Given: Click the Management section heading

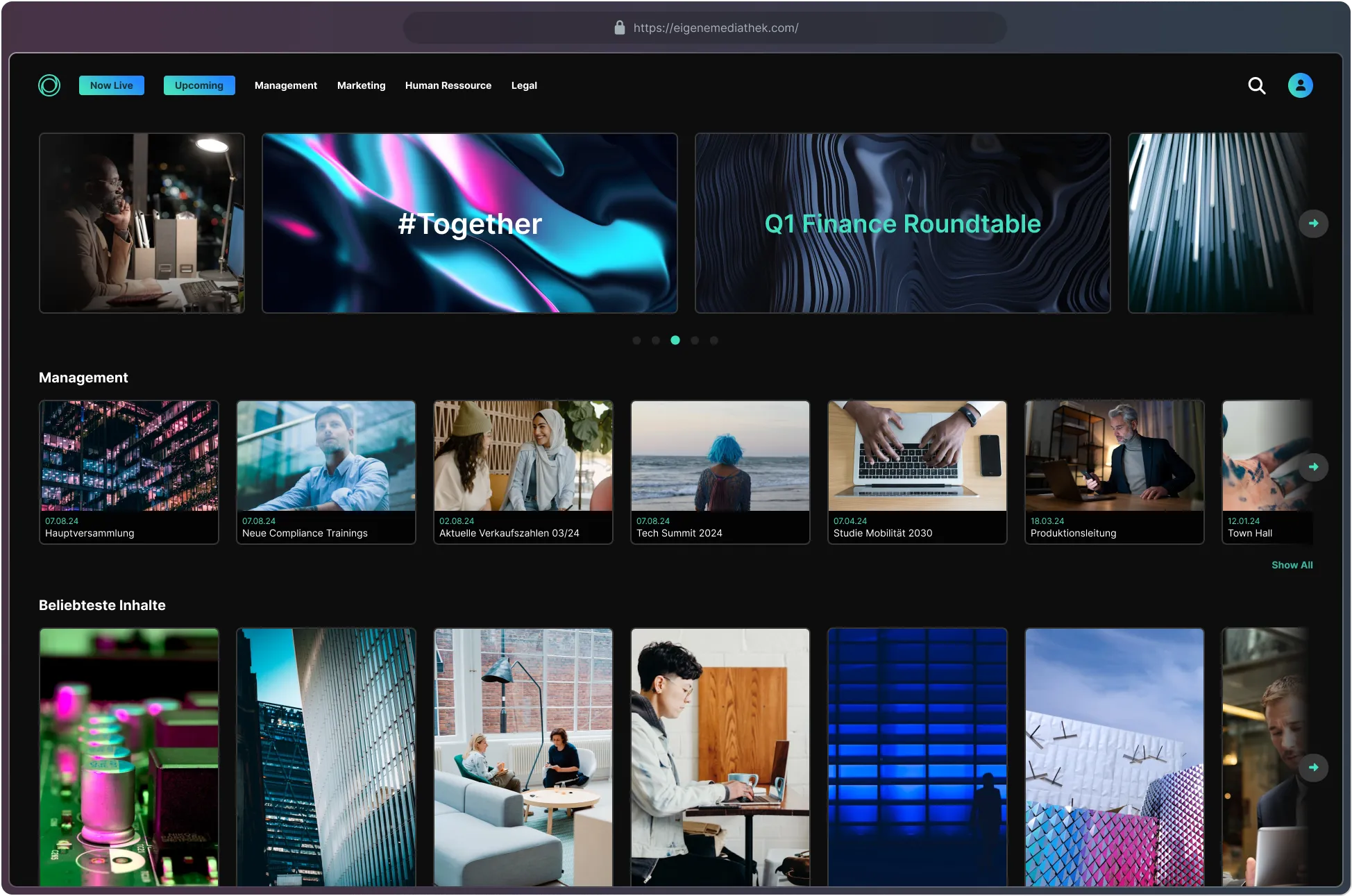Looking at the screenshot, I should [83, 378].
